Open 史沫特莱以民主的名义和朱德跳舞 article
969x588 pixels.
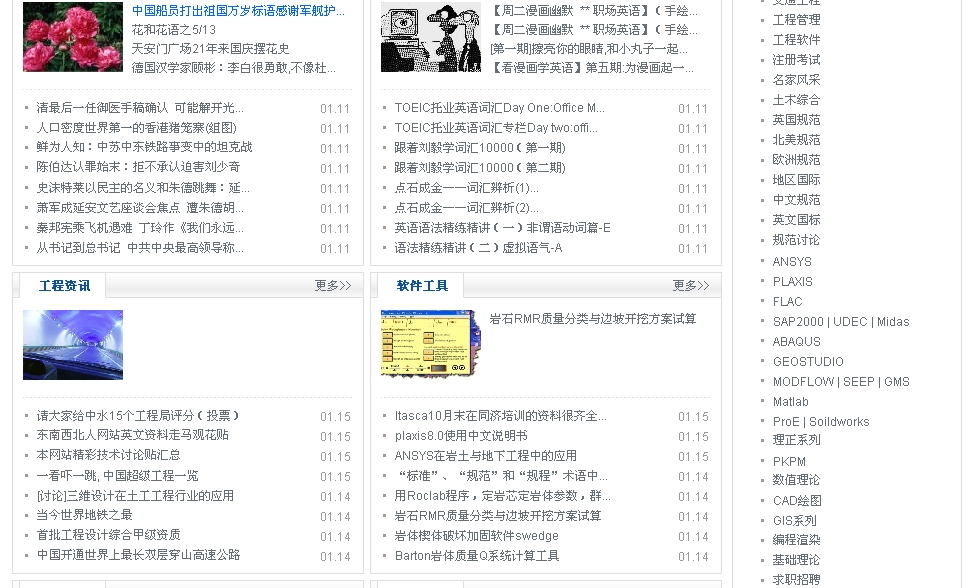pyautogui.click(x=143, y=188)
